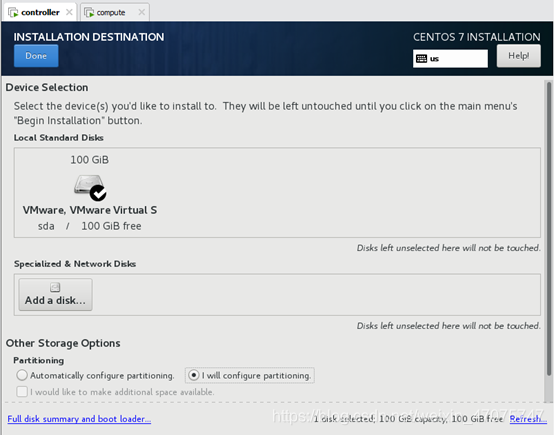Switch to the controller VM tab
554x435 pixels.
pos(40,12)
